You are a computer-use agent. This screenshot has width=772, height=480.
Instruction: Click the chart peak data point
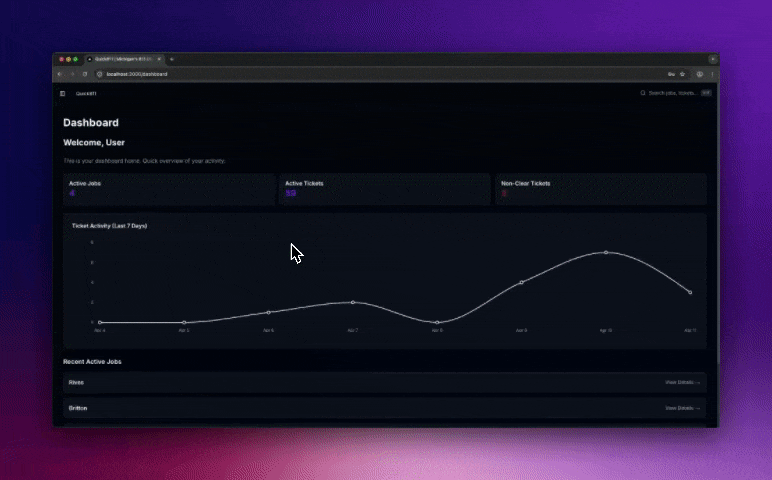[606, 253]
